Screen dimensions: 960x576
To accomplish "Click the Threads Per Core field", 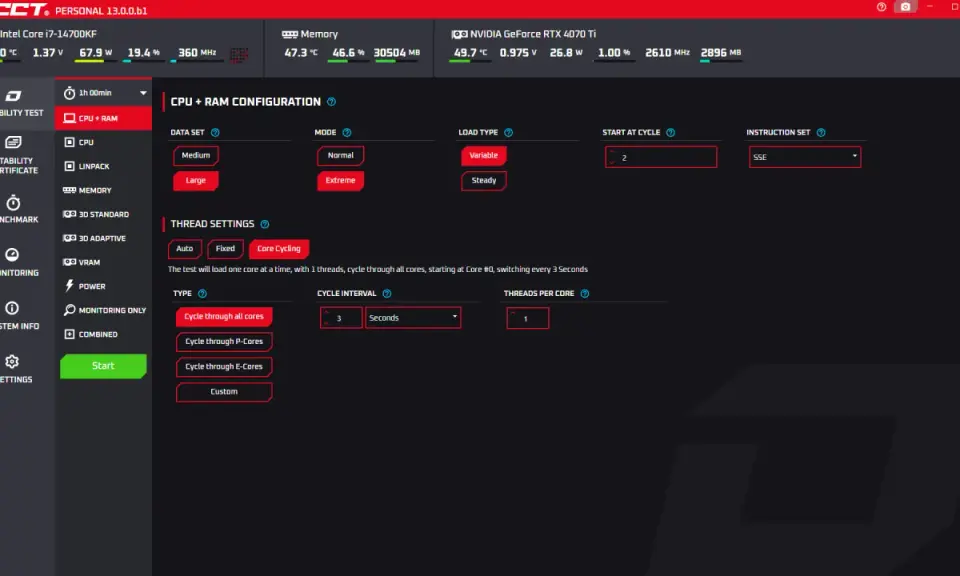I will [x=528, y=318].
